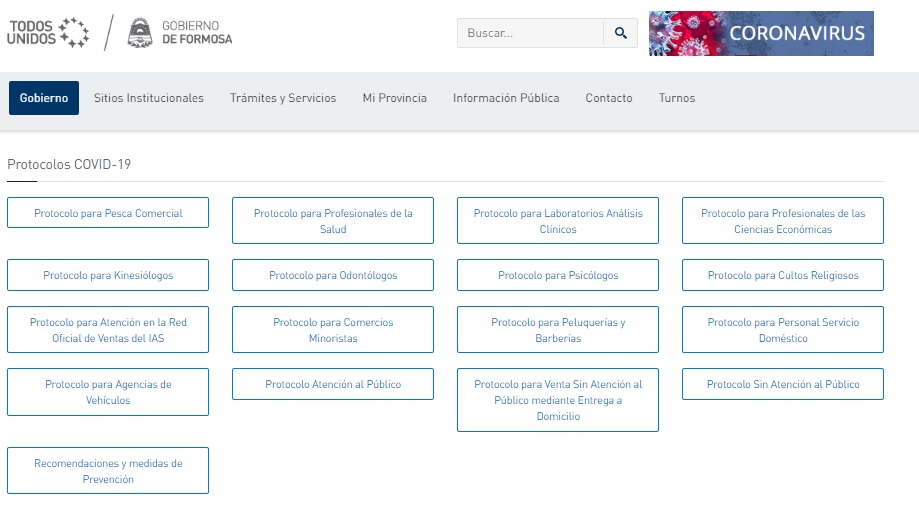Open the Turnos menu item
Image resolution: width=919 pixels, height=507 pixels.
(x=677, y=98)
